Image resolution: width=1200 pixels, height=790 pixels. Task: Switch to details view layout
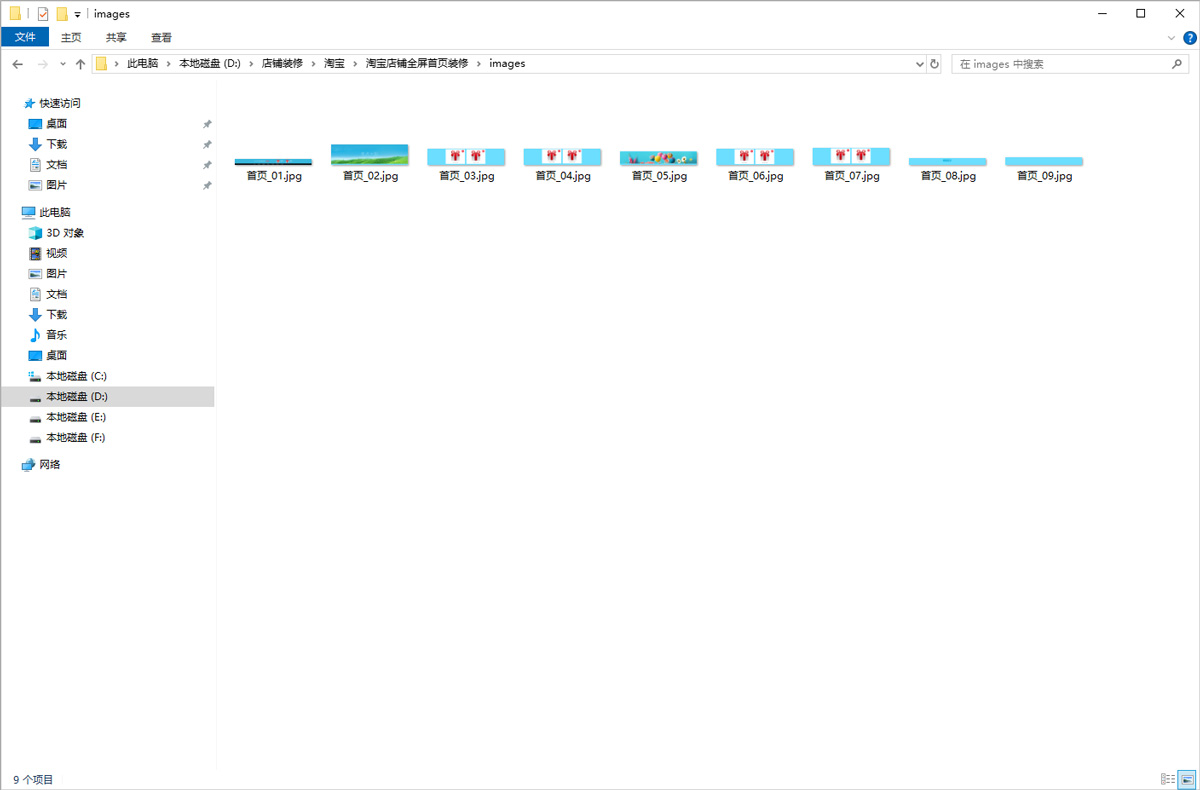pyautogui.click(x=1167, y=778)
